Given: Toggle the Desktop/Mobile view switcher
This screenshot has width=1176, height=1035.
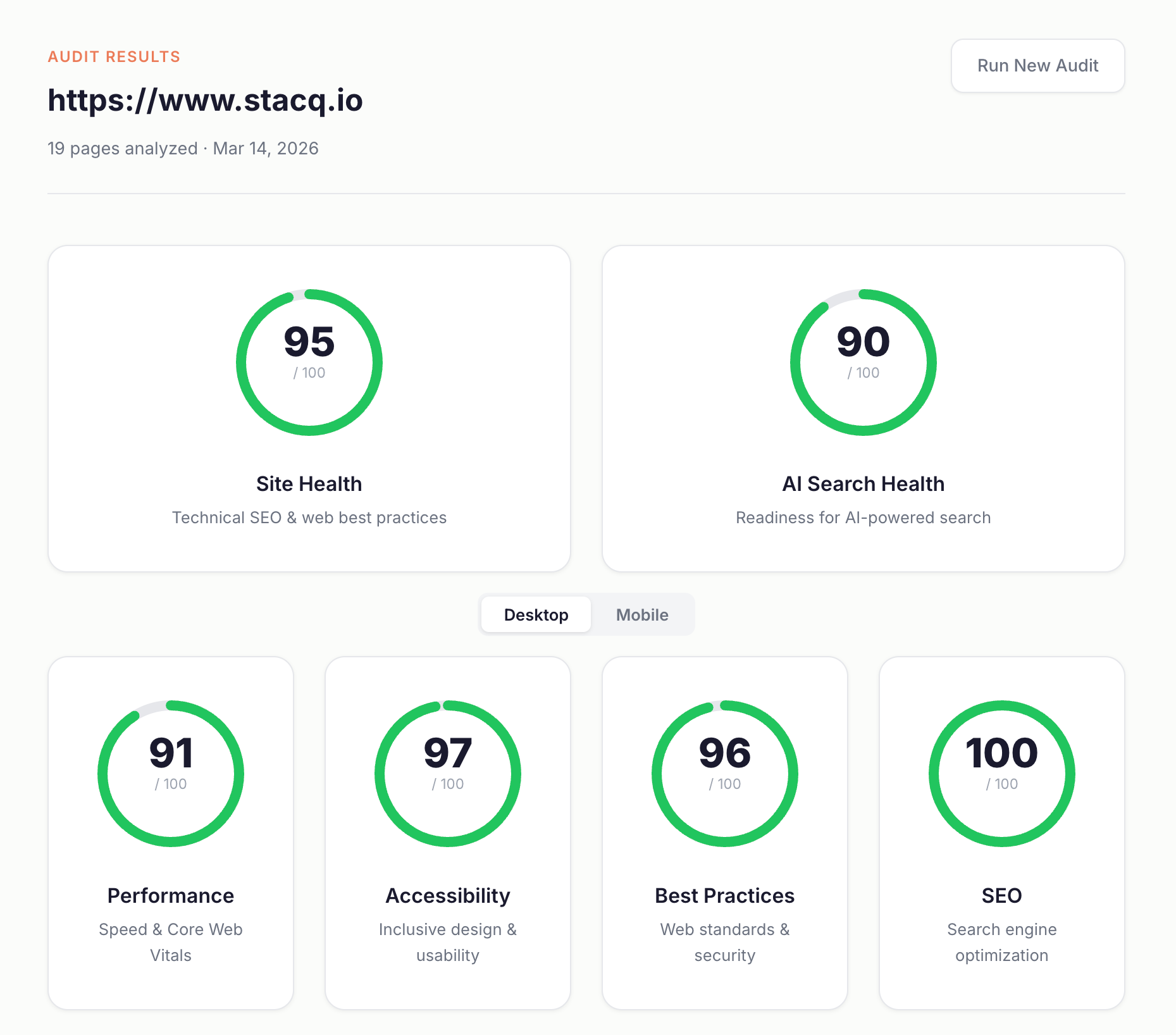Looking at the screenshot, I should 587,614.
